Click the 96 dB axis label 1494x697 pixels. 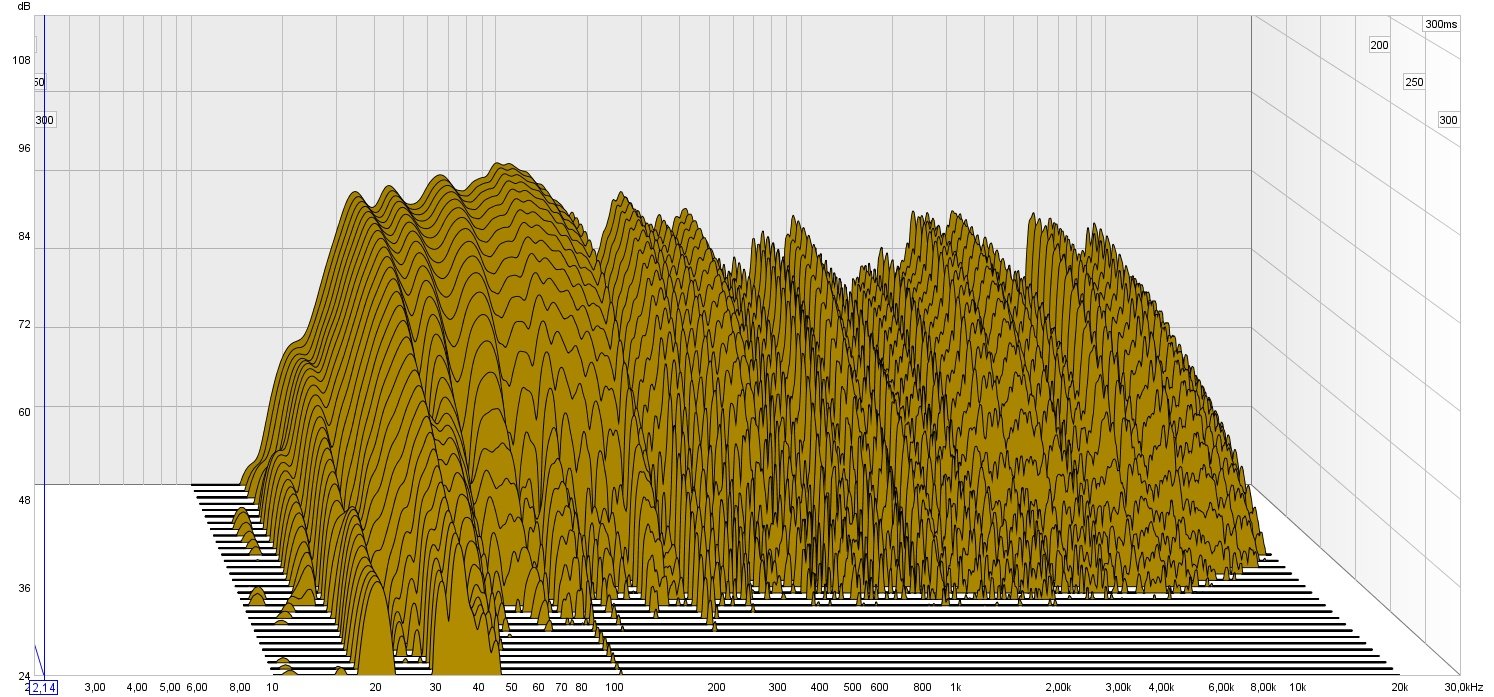point(21,148)
